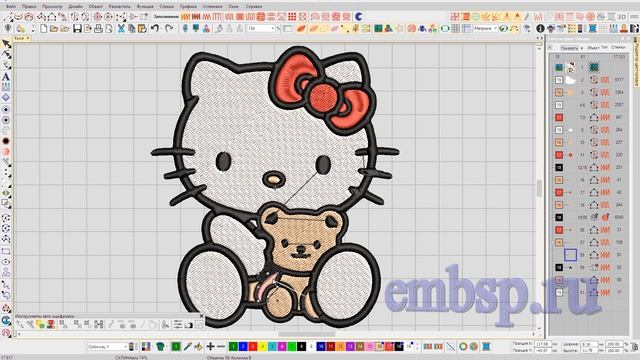Click the eyedropper color pick icon

pos(187,347)
